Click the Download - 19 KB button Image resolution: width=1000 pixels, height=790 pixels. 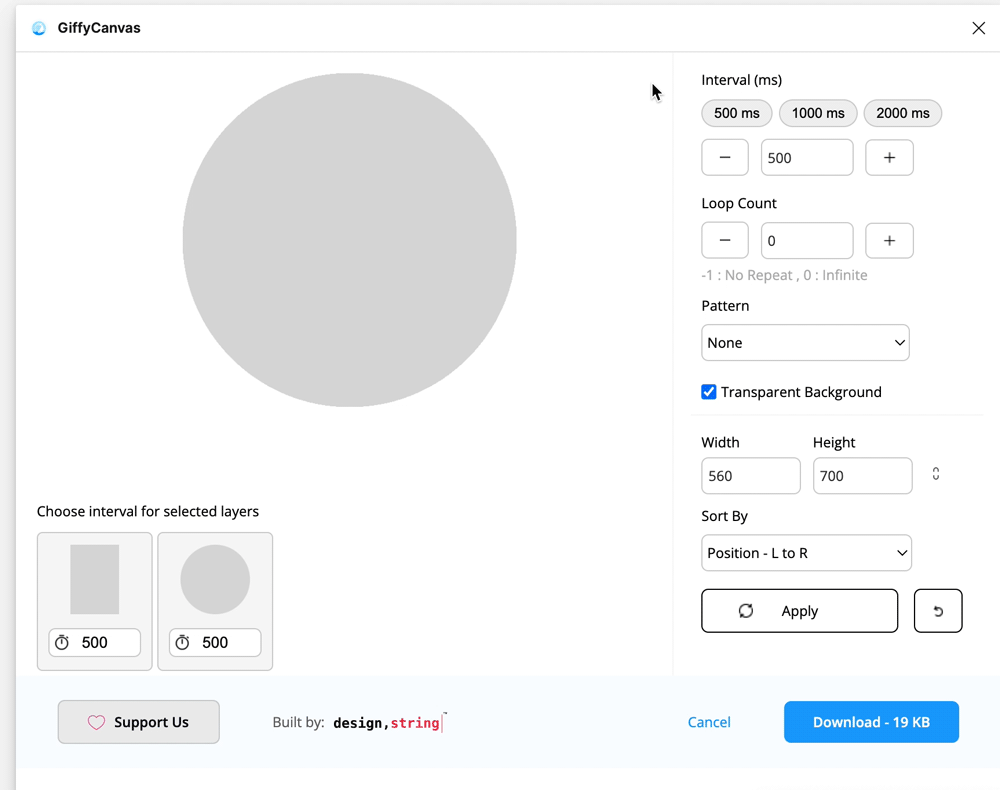(x=871, y=722)
